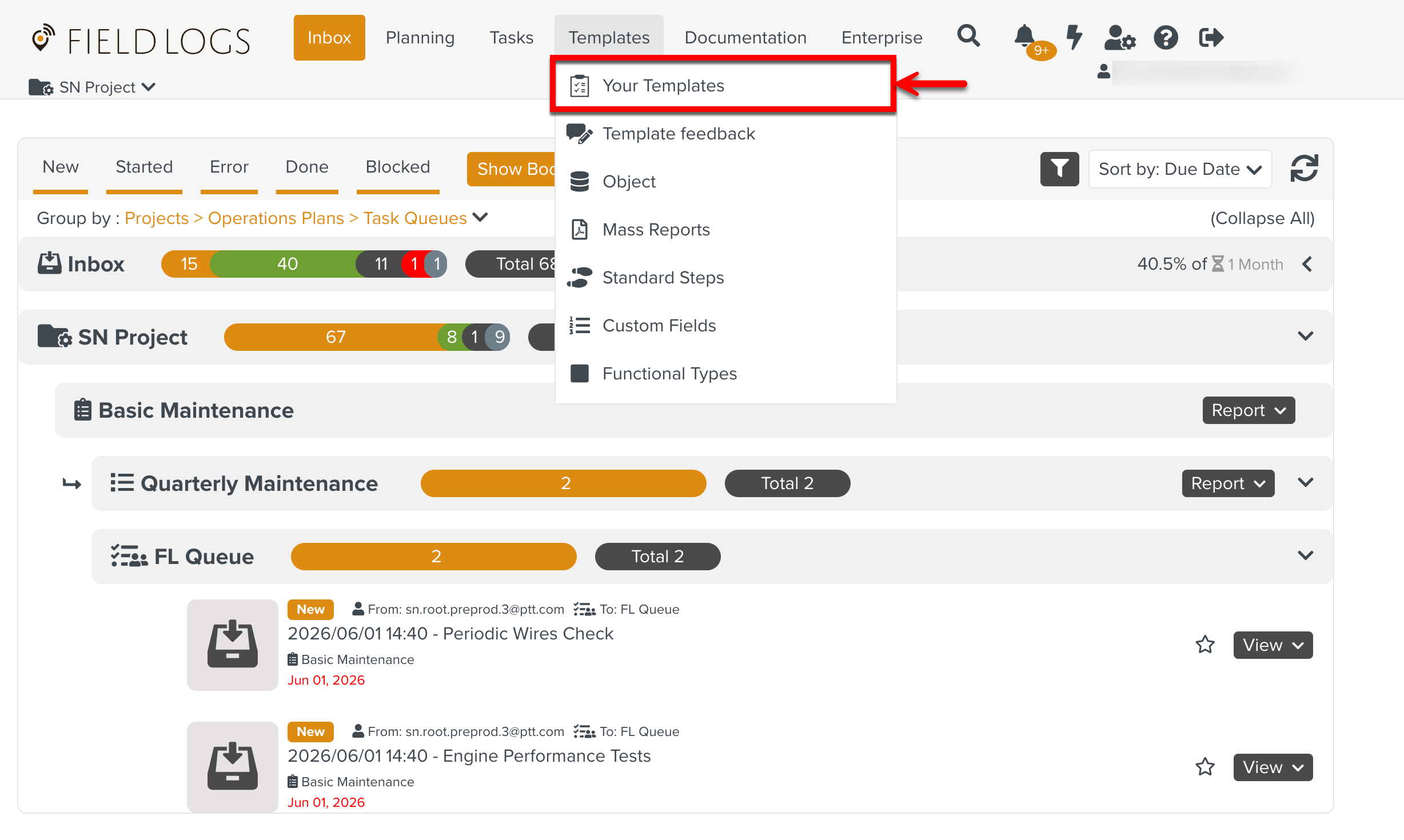Open the Tasks menu
This screenshot has height=840, width=1404.
click(511, 38)
